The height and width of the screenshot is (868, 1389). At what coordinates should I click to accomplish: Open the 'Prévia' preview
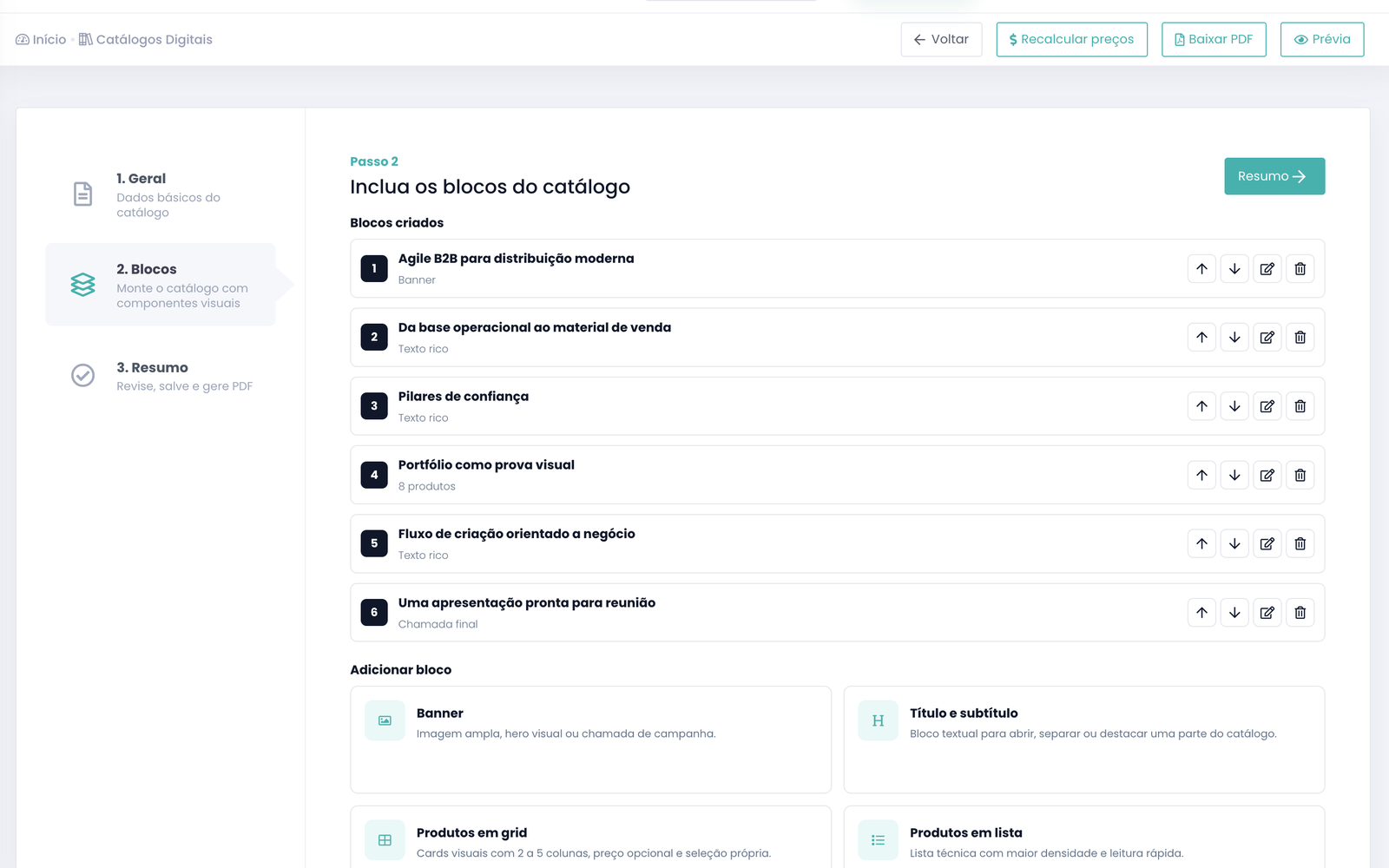[x=1322, y=39]
